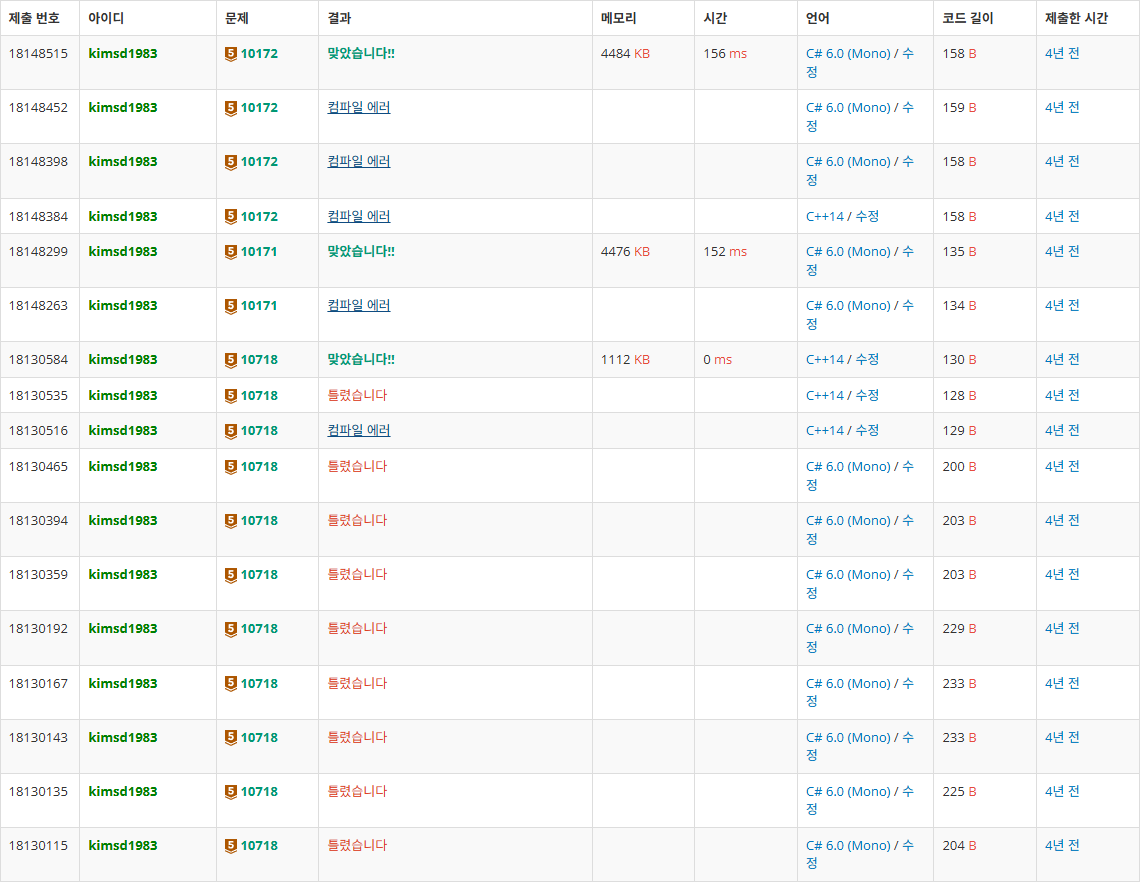
Task: Click time value '0 ms'
Action: 717,359
